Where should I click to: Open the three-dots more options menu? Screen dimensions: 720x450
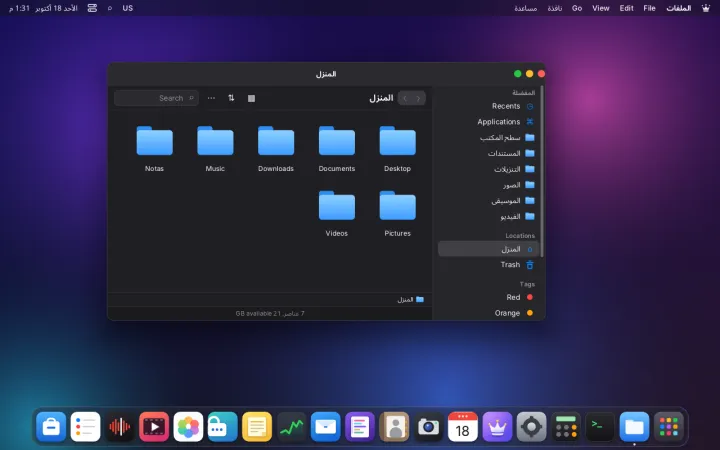pos(211,98)
